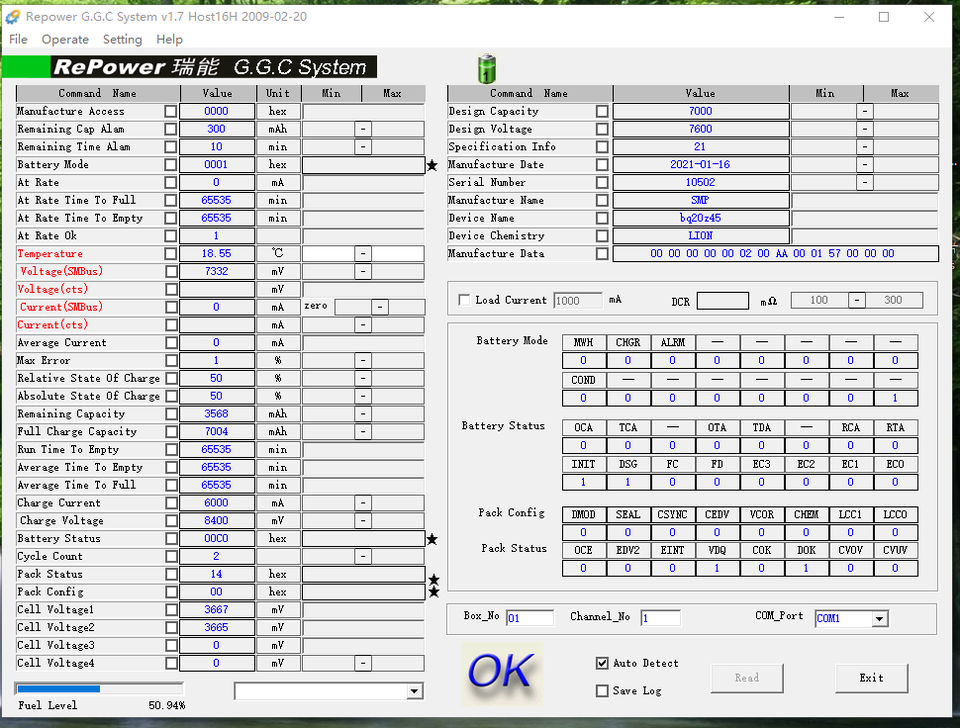Click the INIT bit label in Battery Status
Image resolution: width=960 pixels, height=728 pixels.
click(x=583, y=464)
